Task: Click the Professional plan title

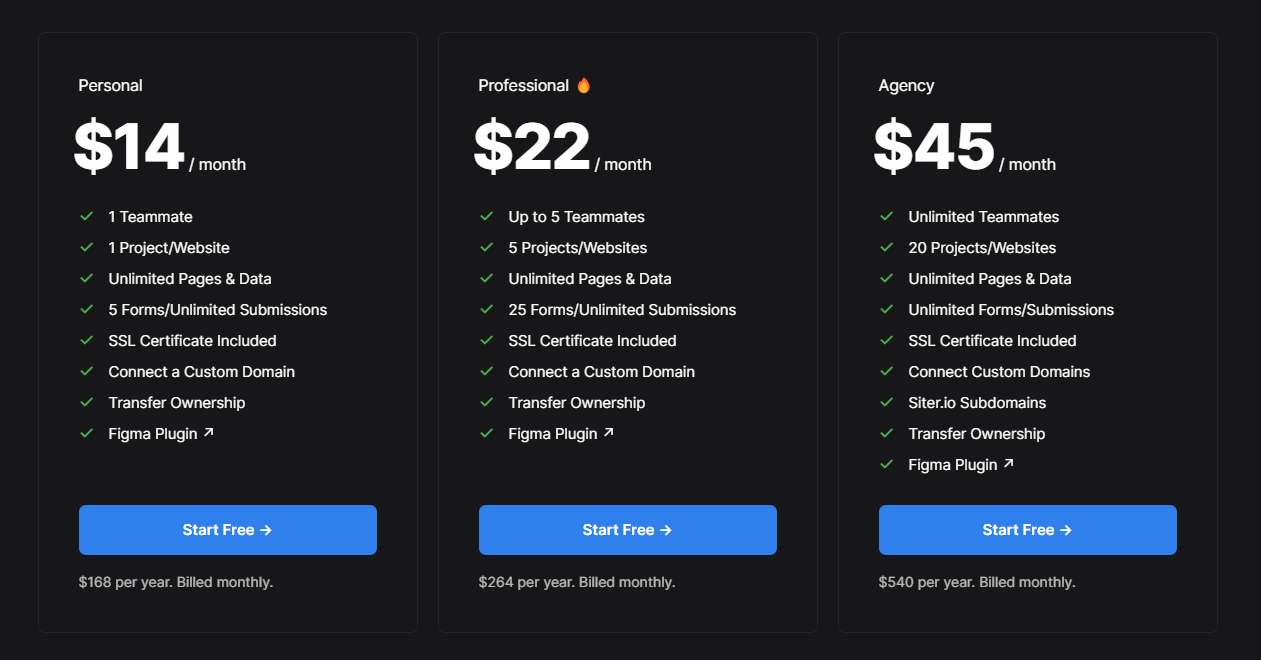Action: (523, 86)
